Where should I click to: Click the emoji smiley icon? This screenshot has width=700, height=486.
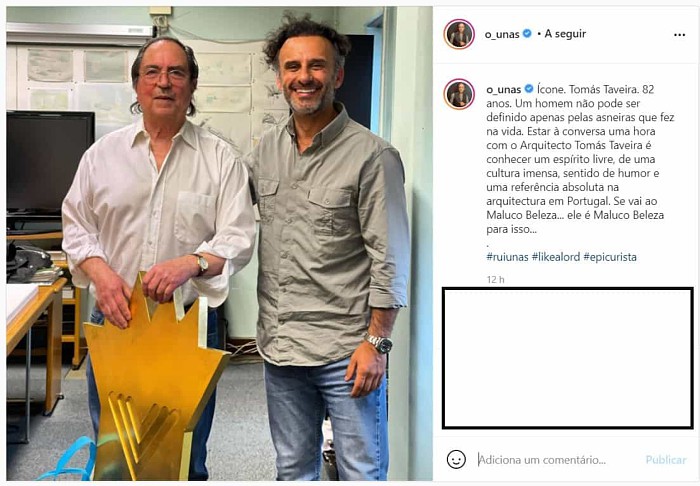tap(456, 459)
